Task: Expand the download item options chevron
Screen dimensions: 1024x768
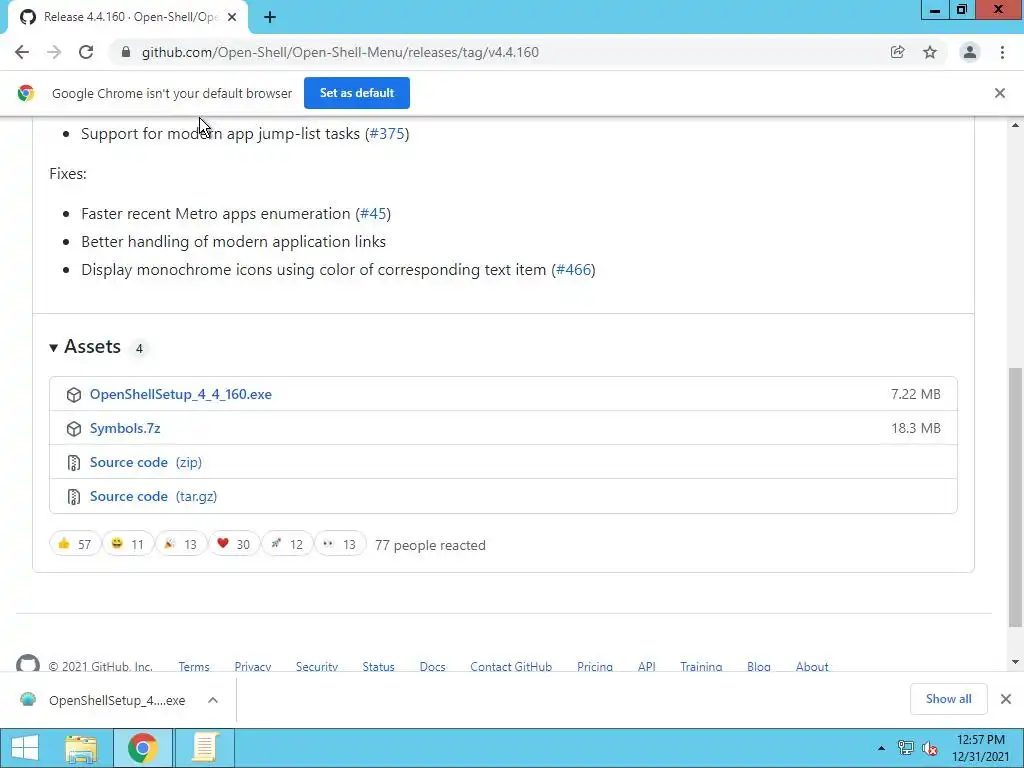Action: point(213,700)
